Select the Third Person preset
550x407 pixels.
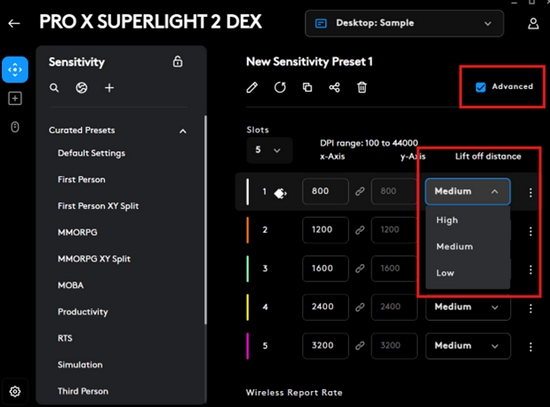tap(83, 391)
